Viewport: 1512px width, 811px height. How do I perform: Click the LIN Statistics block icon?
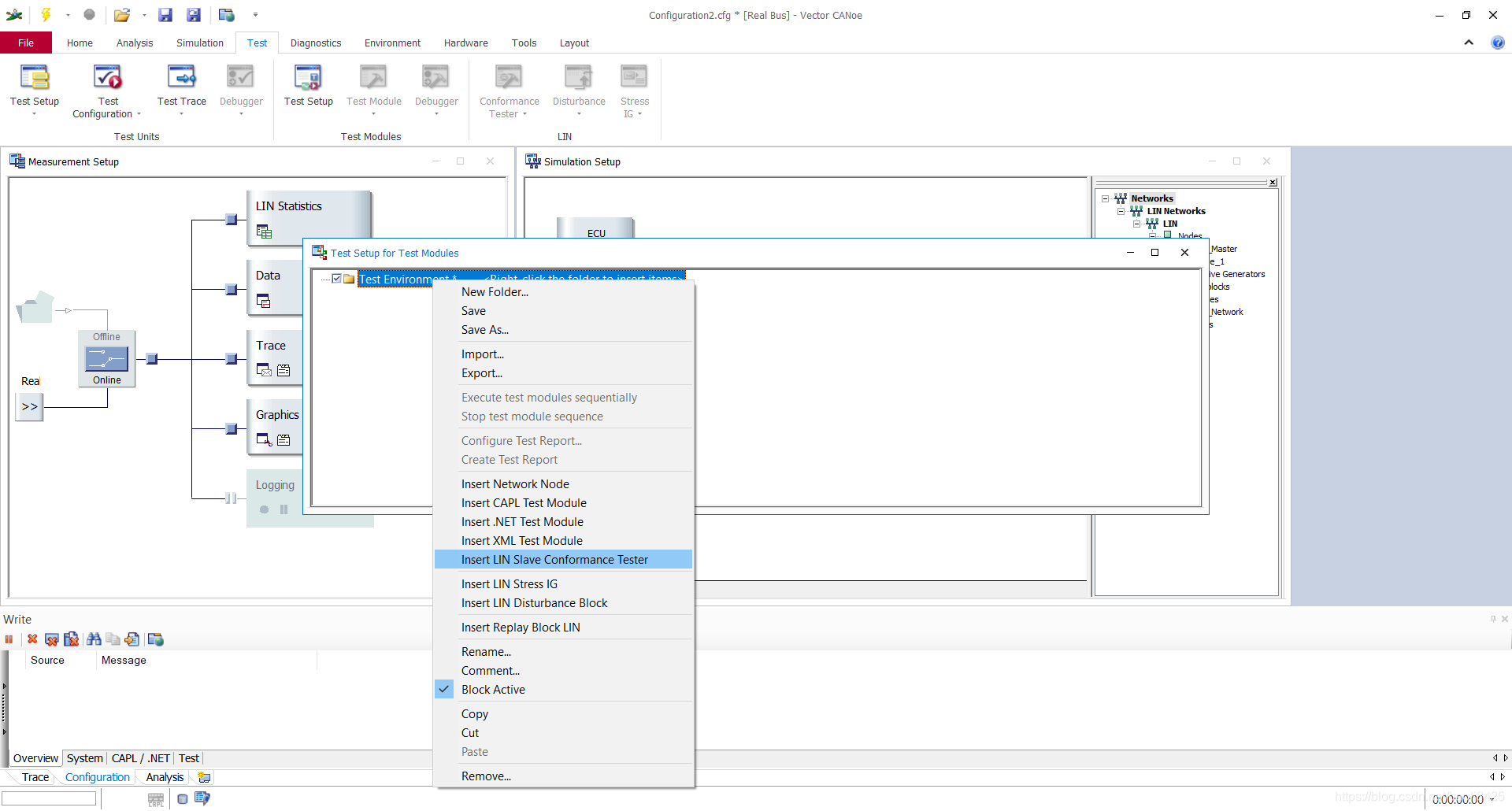coord(264,231)
